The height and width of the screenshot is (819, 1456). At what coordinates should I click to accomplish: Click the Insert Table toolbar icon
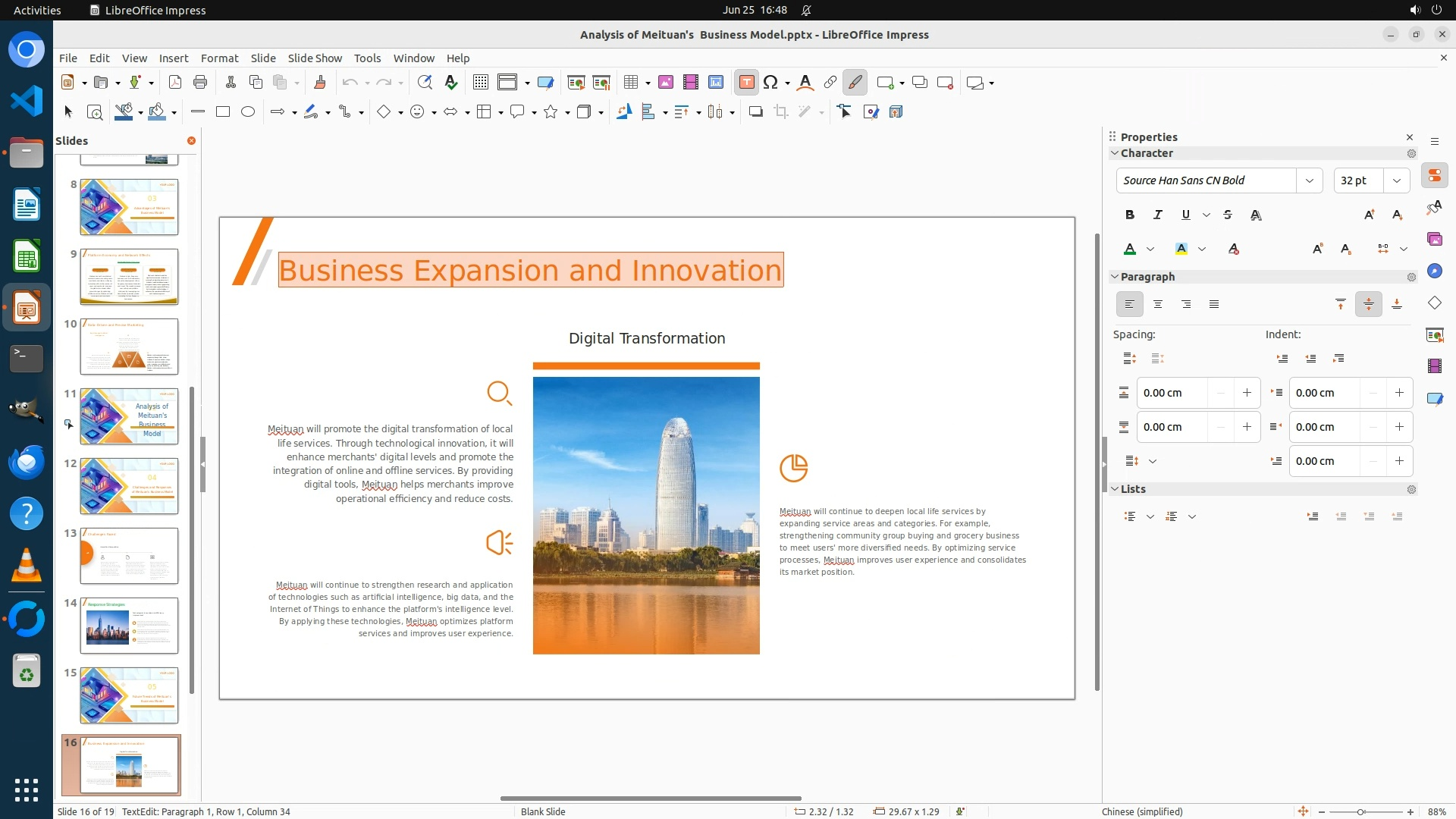click(x=630, y=83)
